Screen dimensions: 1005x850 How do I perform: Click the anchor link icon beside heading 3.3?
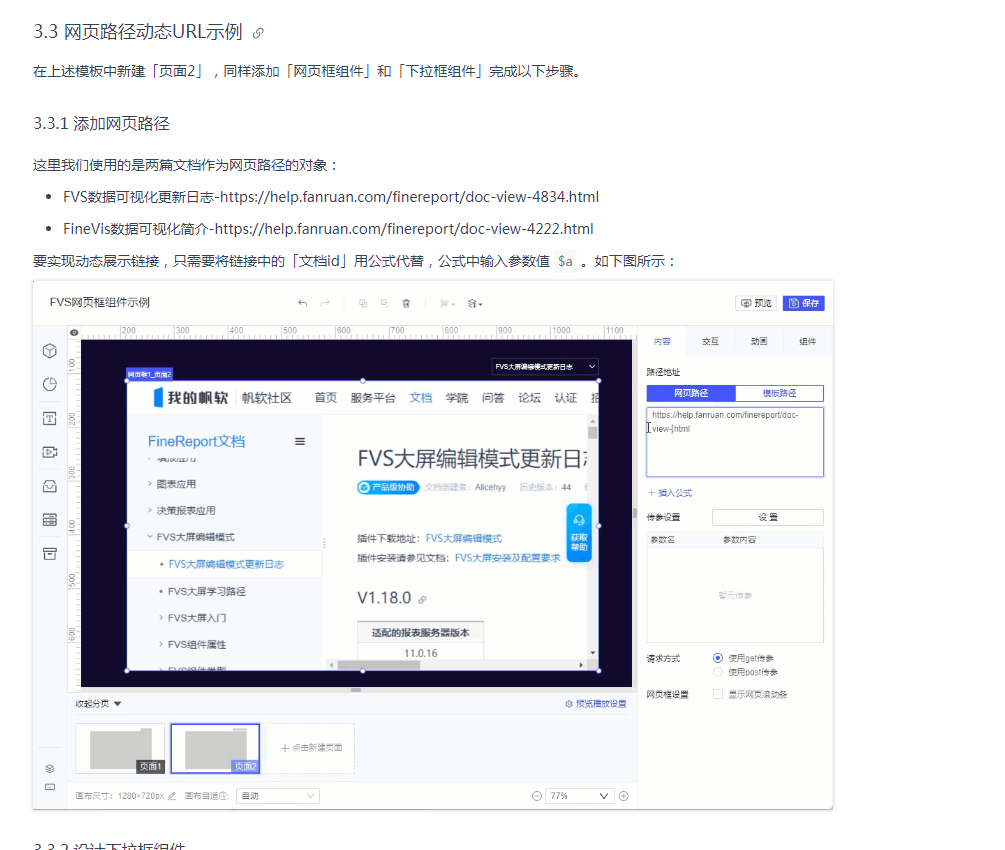(258, 33)
